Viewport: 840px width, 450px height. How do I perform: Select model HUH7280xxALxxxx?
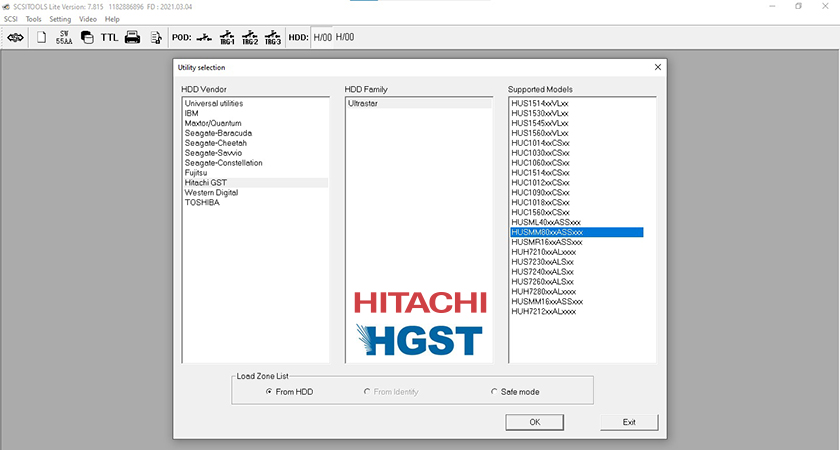coord(577,291)
